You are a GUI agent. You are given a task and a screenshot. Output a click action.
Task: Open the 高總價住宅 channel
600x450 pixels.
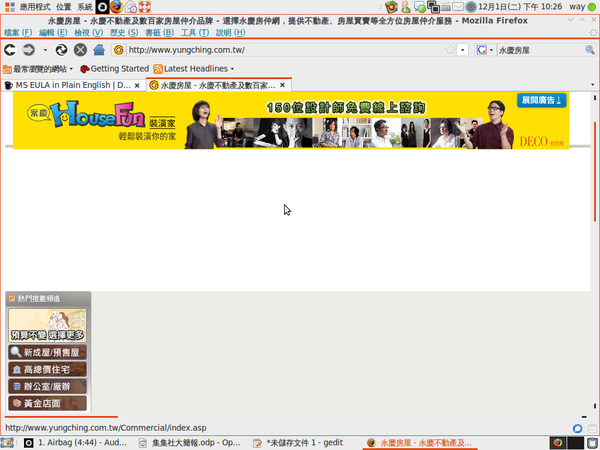click(x=47, y=369)
